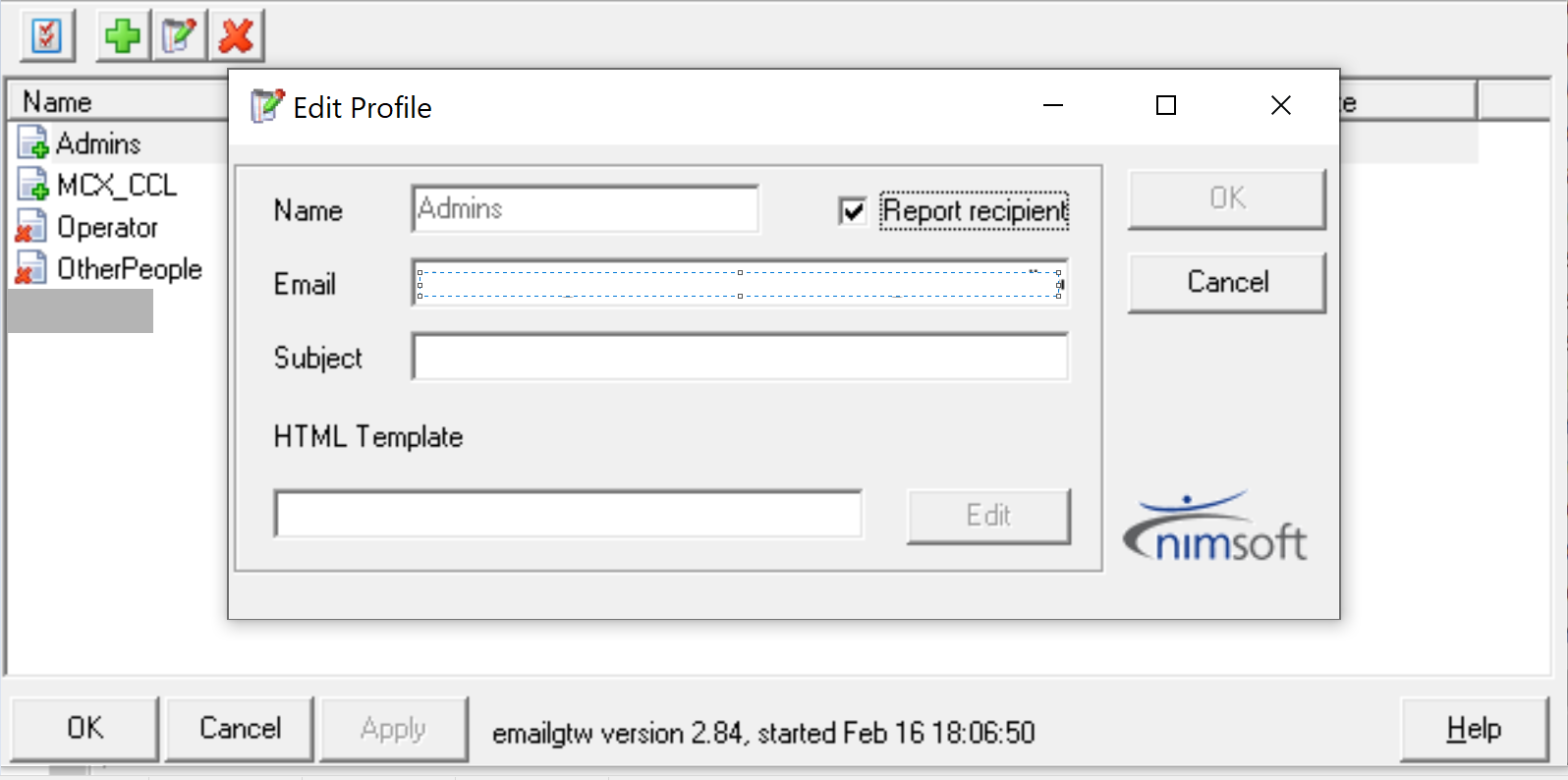Maximize the Edit Profile dialog

[x=1166, y=105]
